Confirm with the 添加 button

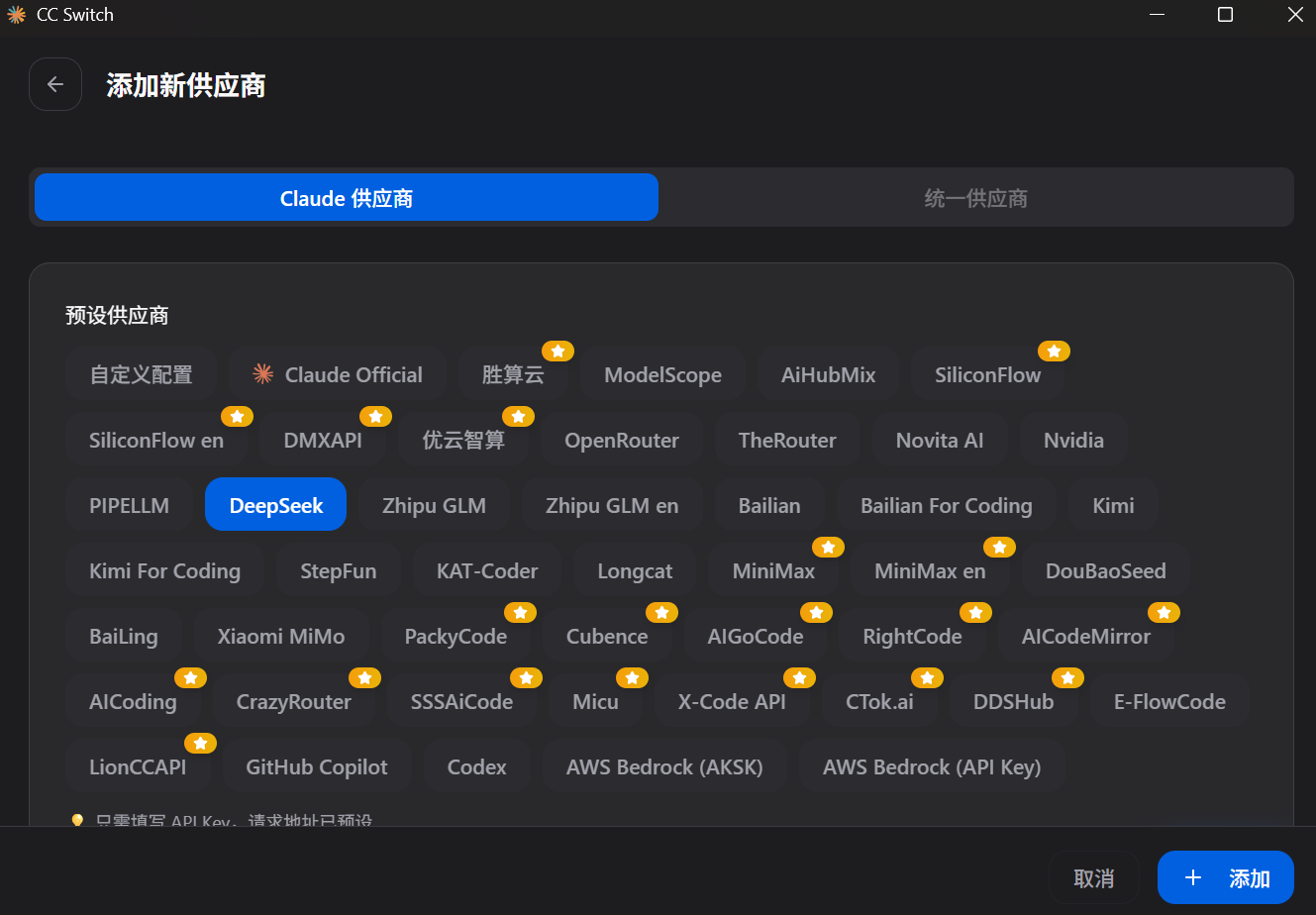[x=1226, y=877]
